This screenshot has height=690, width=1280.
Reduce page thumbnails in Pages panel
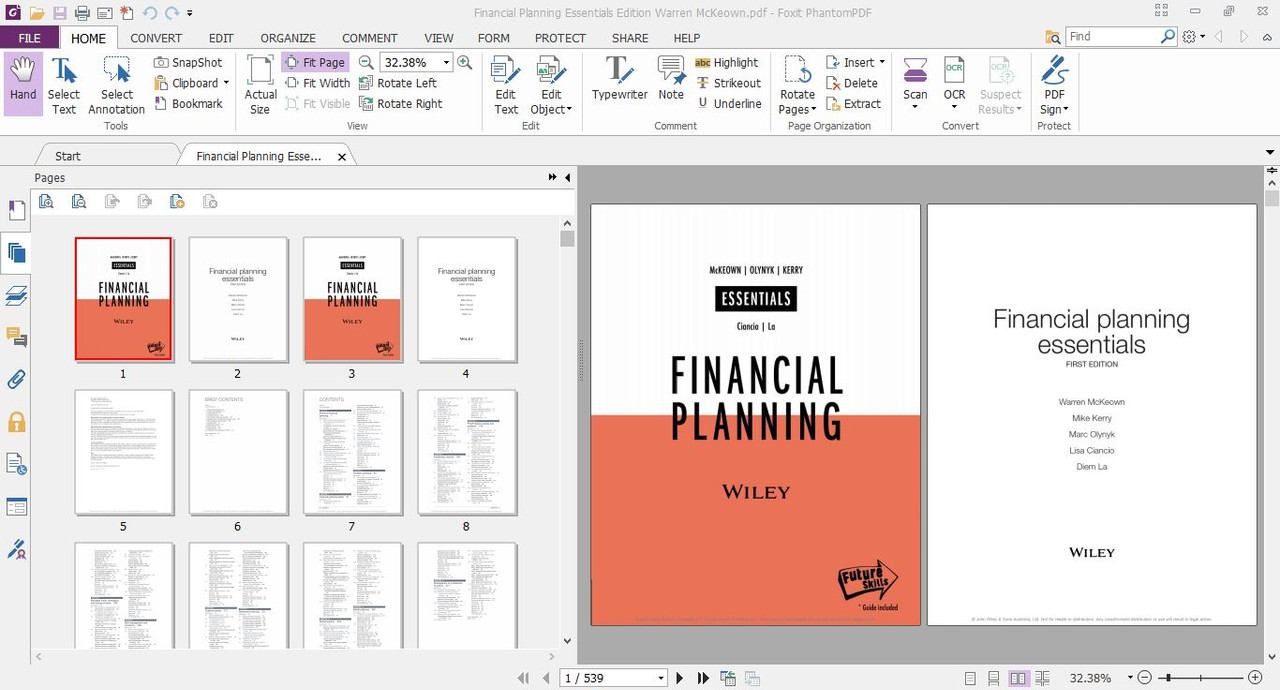79,201
